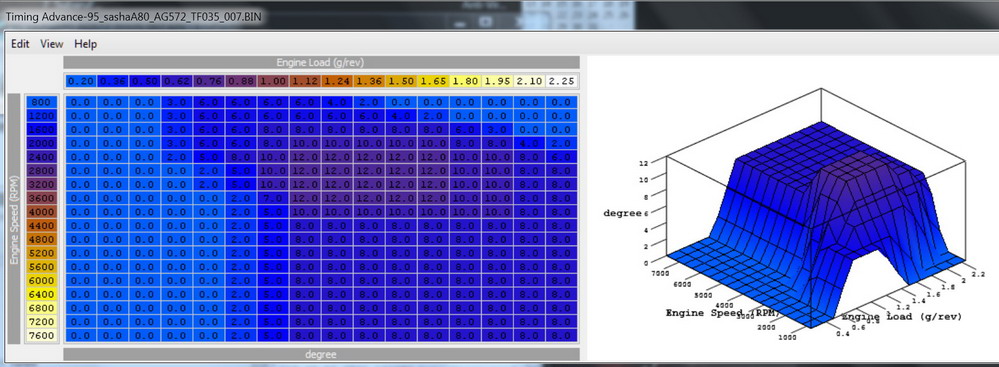
Task: Click the 12.0 cell at 2800 RPM, 1.12 load
Action: (x=305, y=171)
